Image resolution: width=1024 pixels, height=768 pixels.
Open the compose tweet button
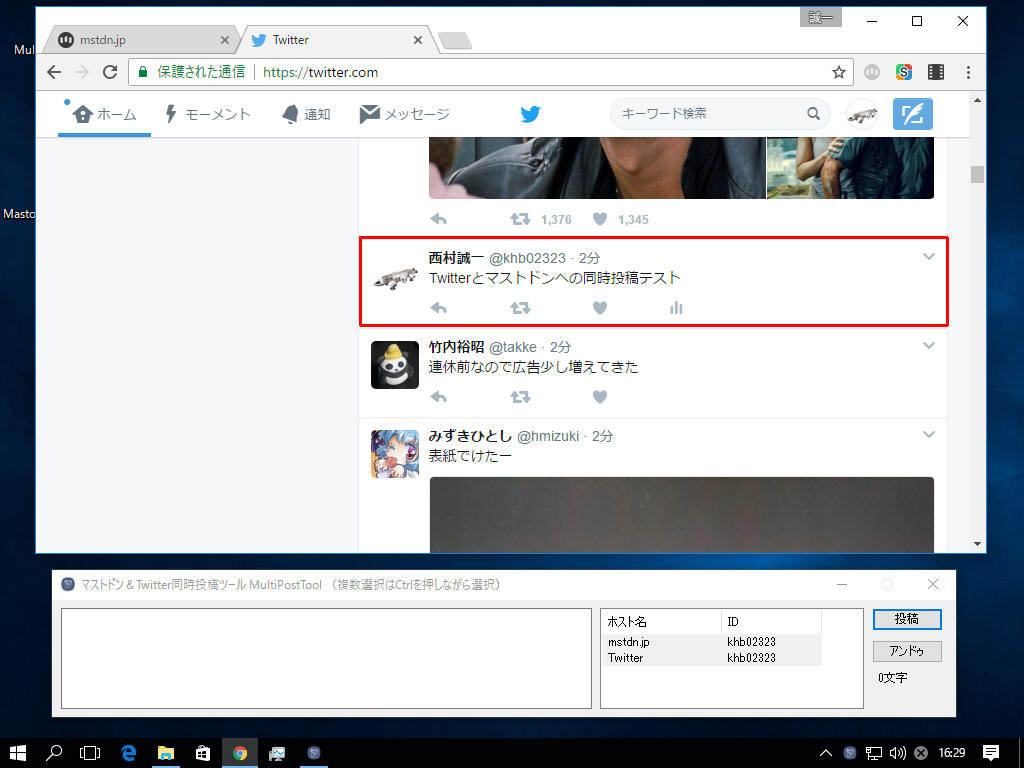pos(912,114)
